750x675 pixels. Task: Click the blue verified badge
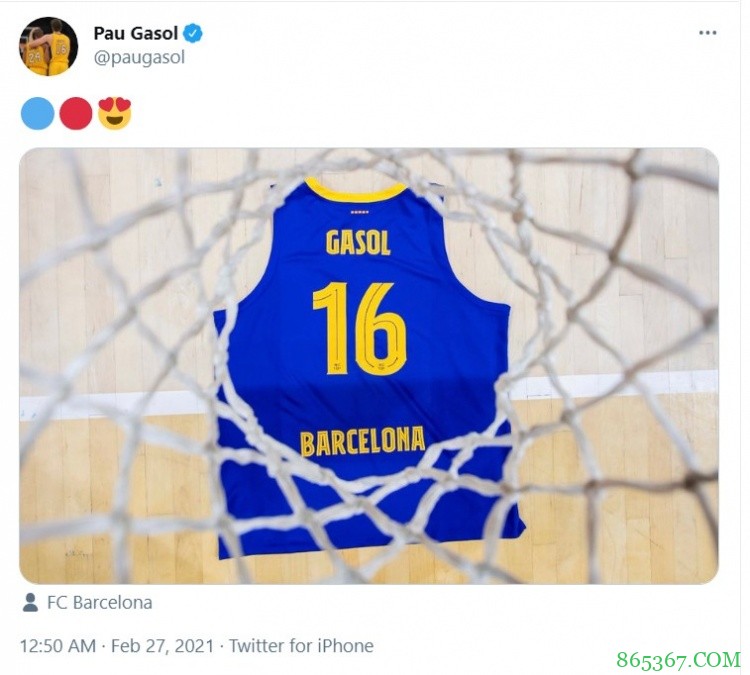pos(193,33)
